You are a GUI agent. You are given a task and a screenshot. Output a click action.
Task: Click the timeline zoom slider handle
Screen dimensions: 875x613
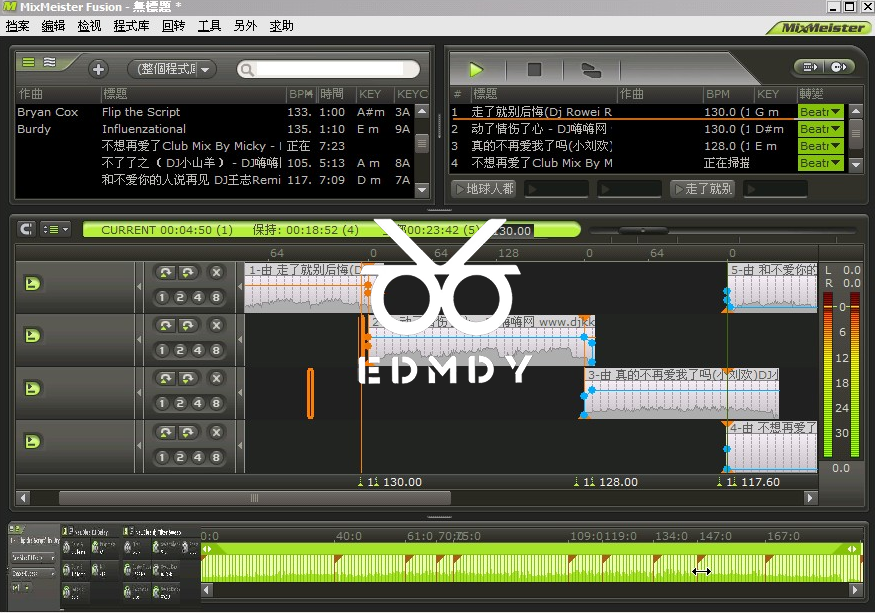coord(643,230)
